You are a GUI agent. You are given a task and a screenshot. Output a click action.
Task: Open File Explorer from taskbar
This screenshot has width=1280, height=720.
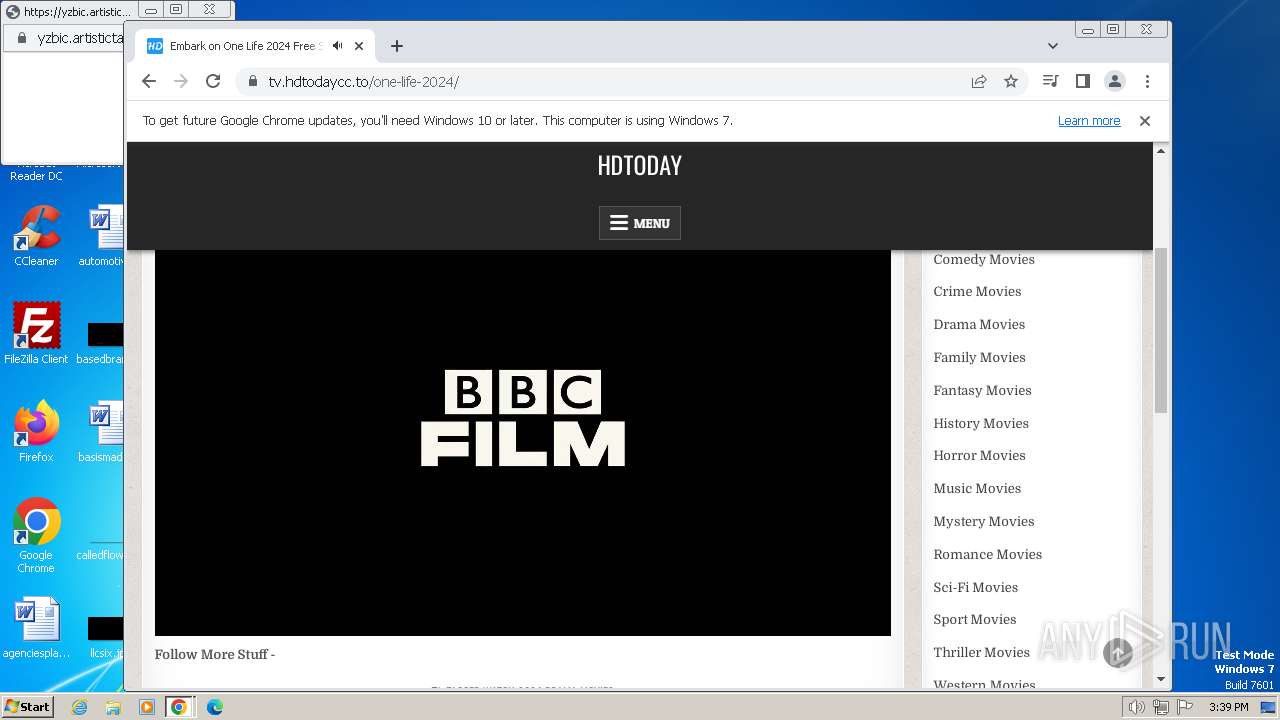coord(113,707)
